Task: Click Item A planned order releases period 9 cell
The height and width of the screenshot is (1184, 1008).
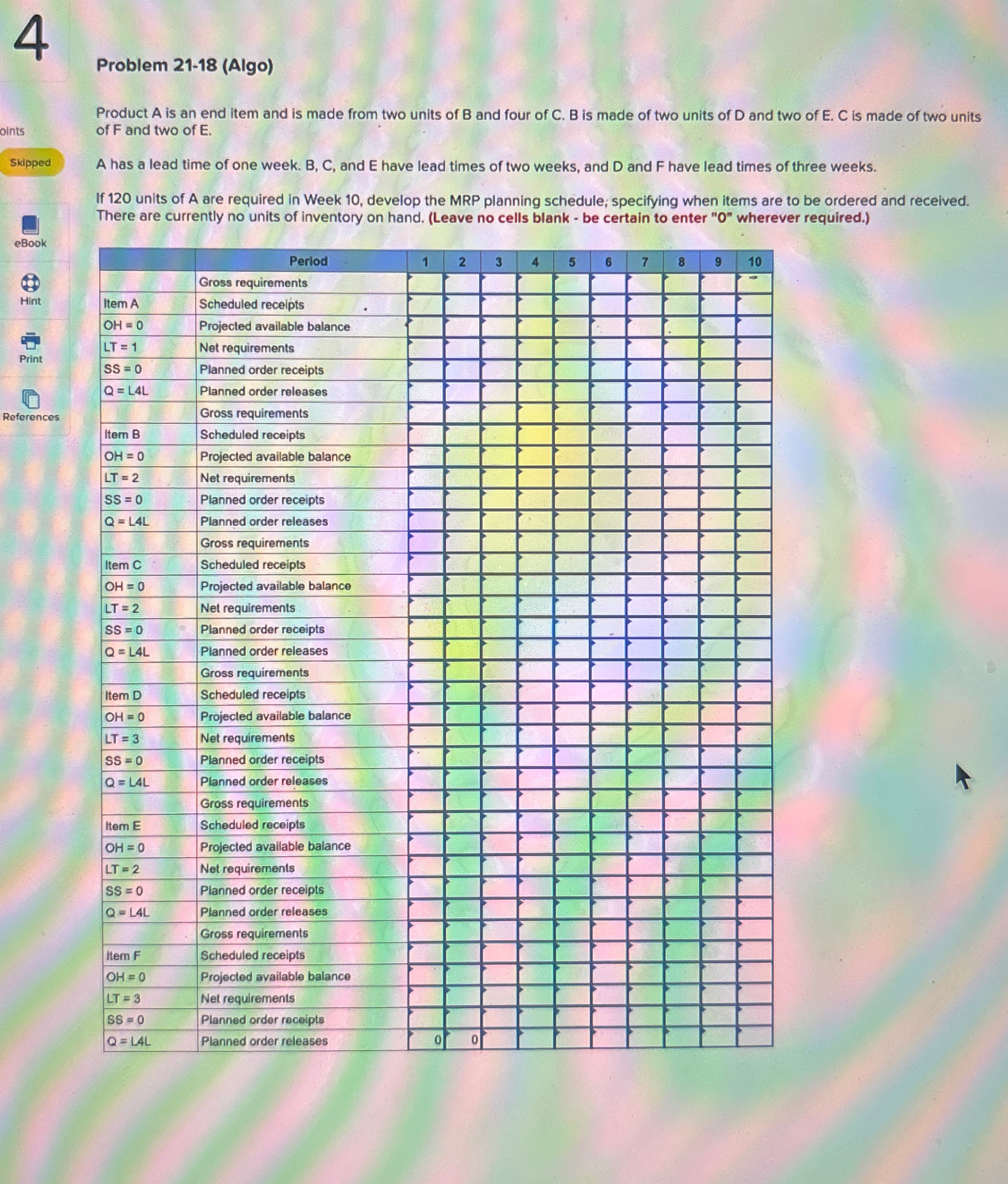Action: click(x=718, y=392)
